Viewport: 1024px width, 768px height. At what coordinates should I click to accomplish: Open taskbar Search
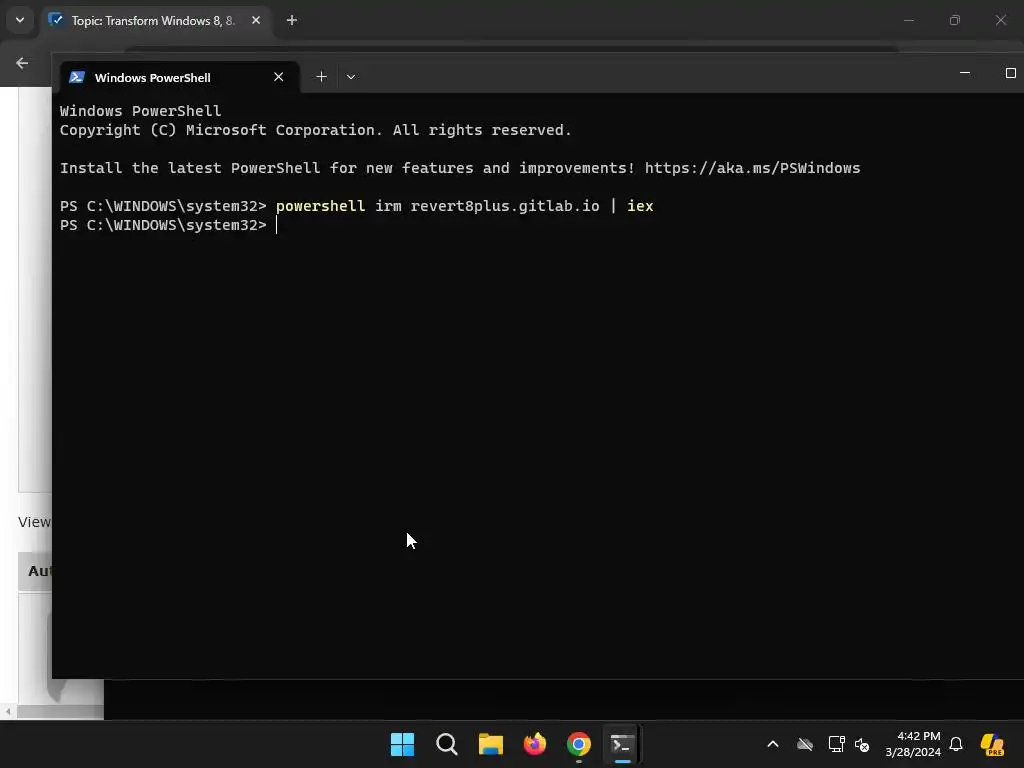click(x=447, y=744)
